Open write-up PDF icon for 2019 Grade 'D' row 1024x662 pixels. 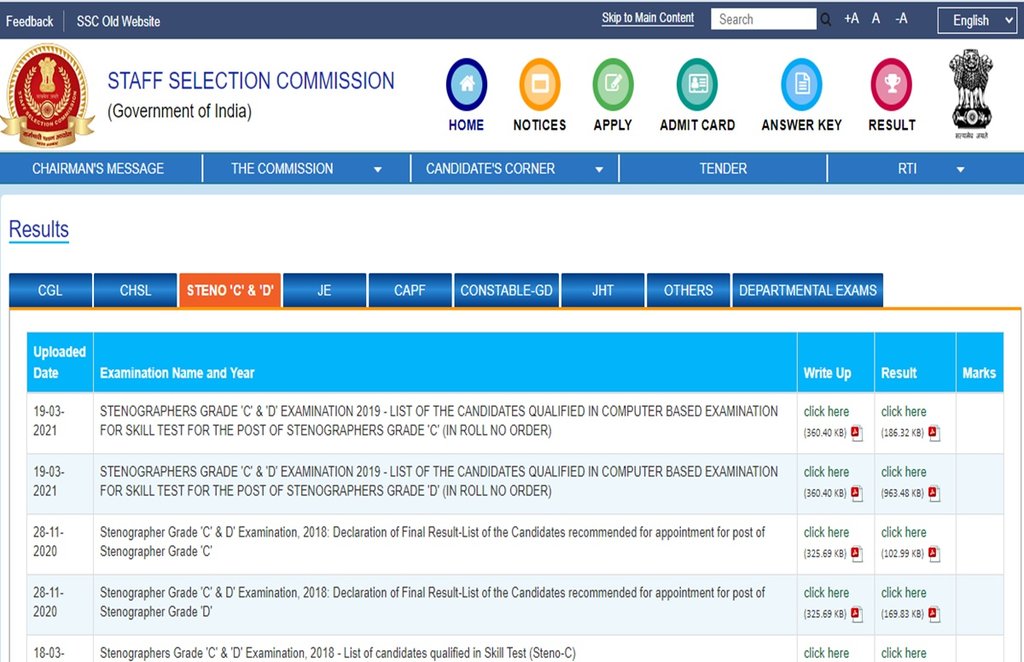857,494
